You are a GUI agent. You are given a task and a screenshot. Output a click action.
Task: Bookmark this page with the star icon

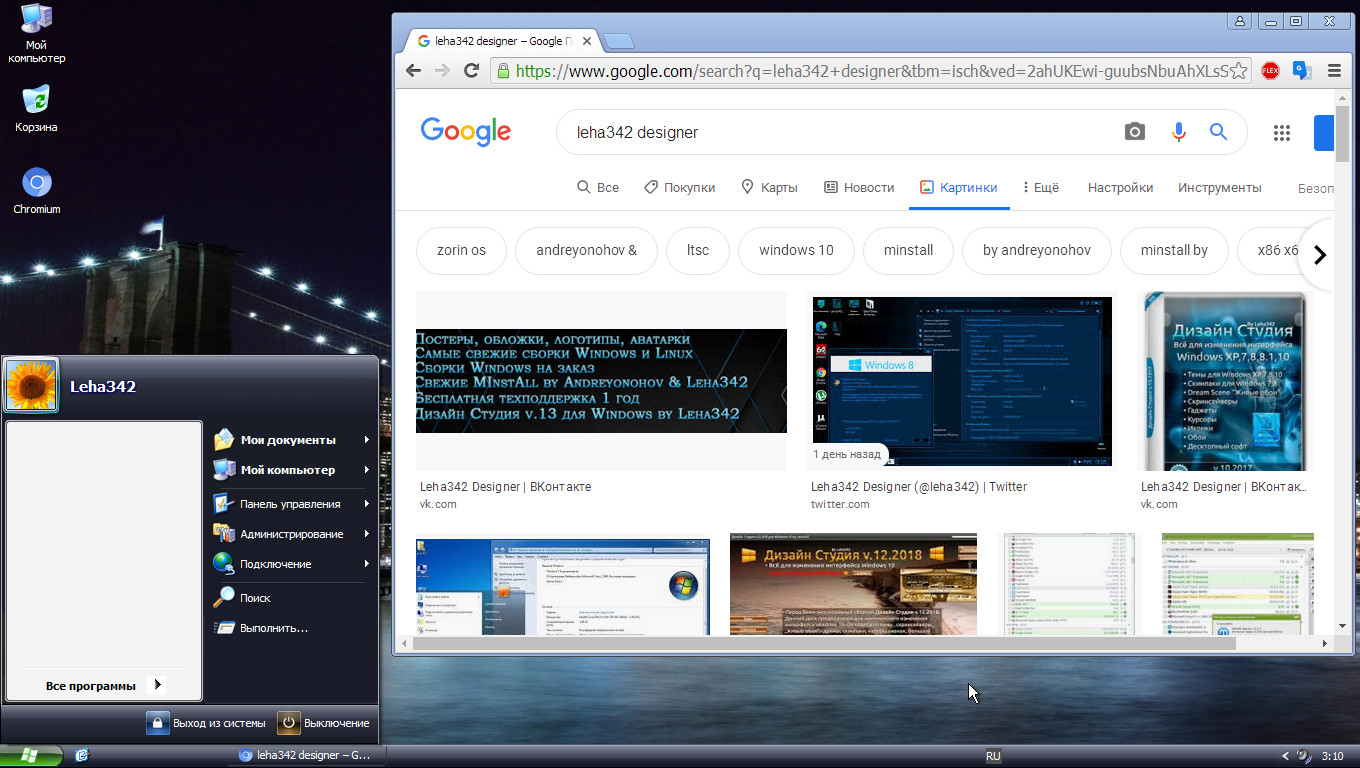[x=1238, y=71]
